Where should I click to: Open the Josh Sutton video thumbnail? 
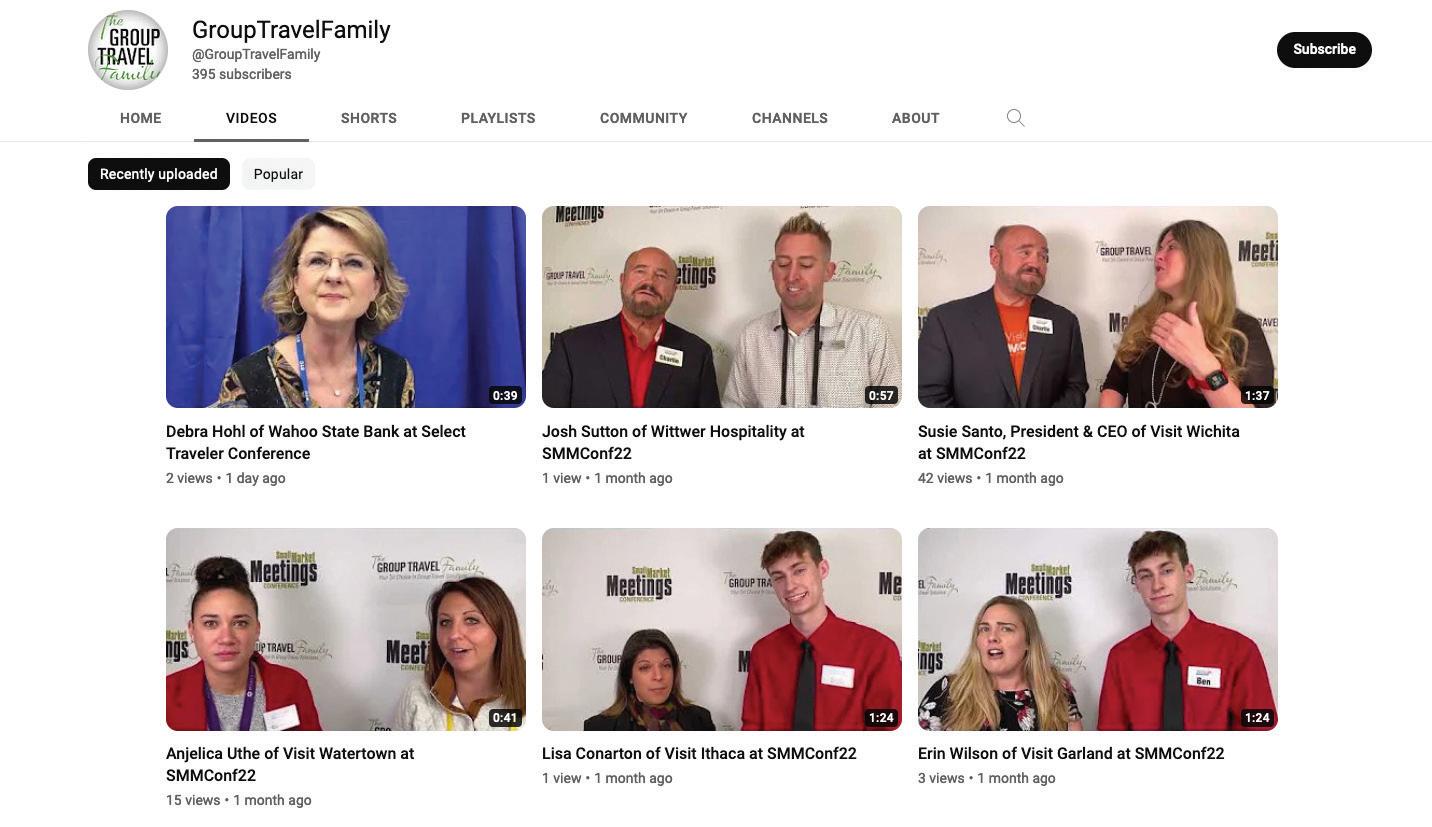722,307
